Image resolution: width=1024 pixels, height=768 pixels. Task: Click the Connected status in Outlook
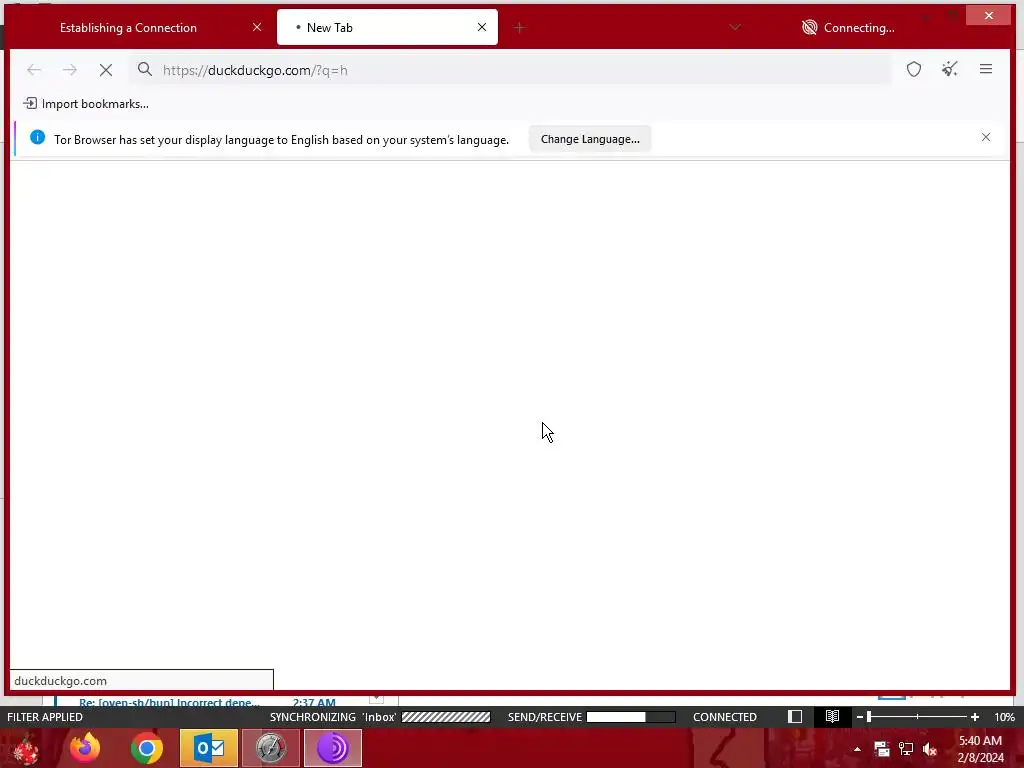click(724, 717)
